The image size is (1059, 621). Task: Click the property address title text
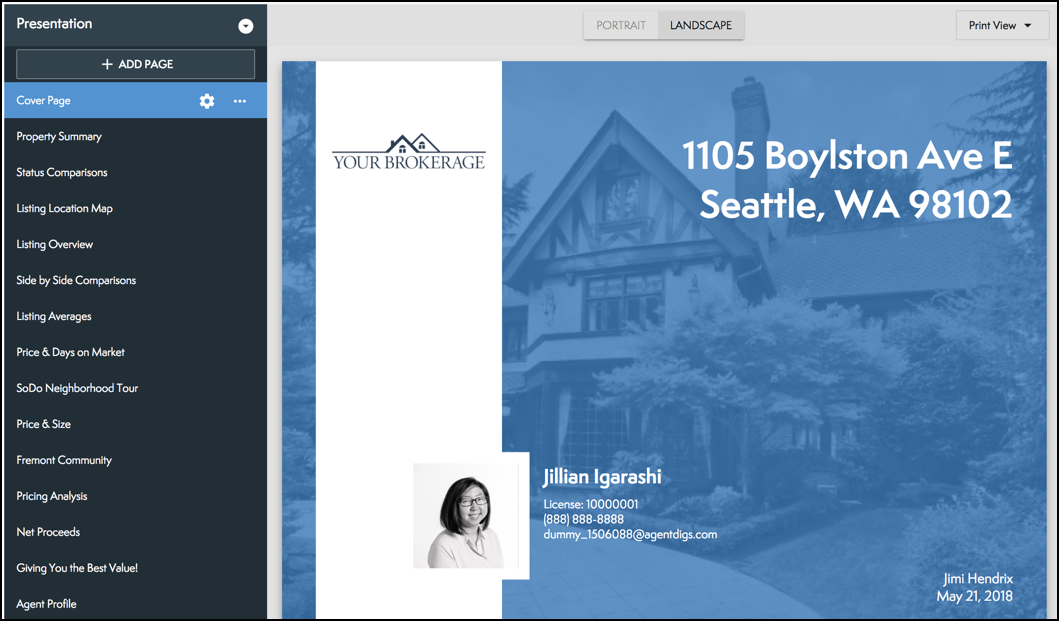coord(847,180)
